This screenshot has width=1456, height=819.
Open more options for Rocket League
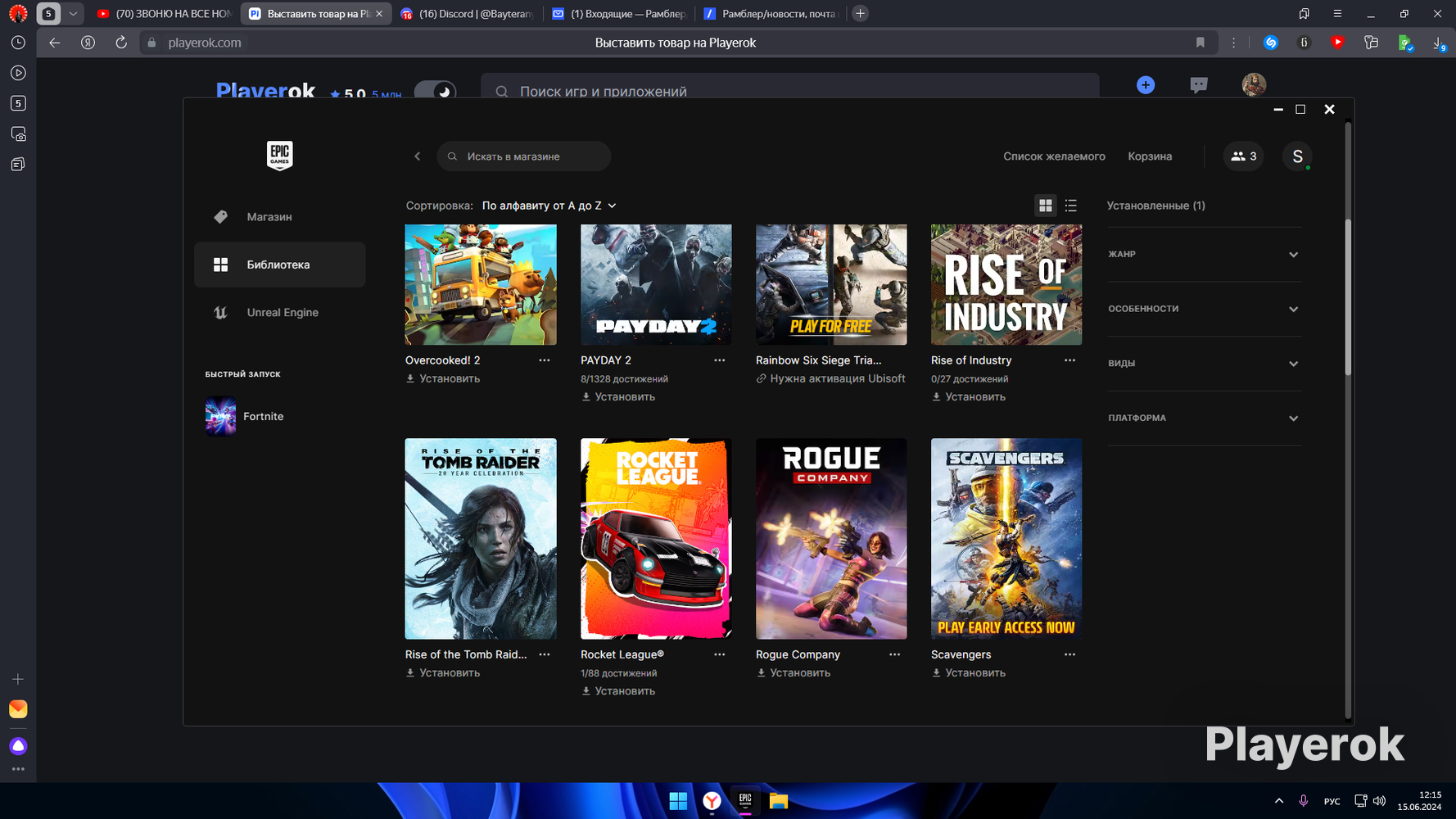(720, 654)
